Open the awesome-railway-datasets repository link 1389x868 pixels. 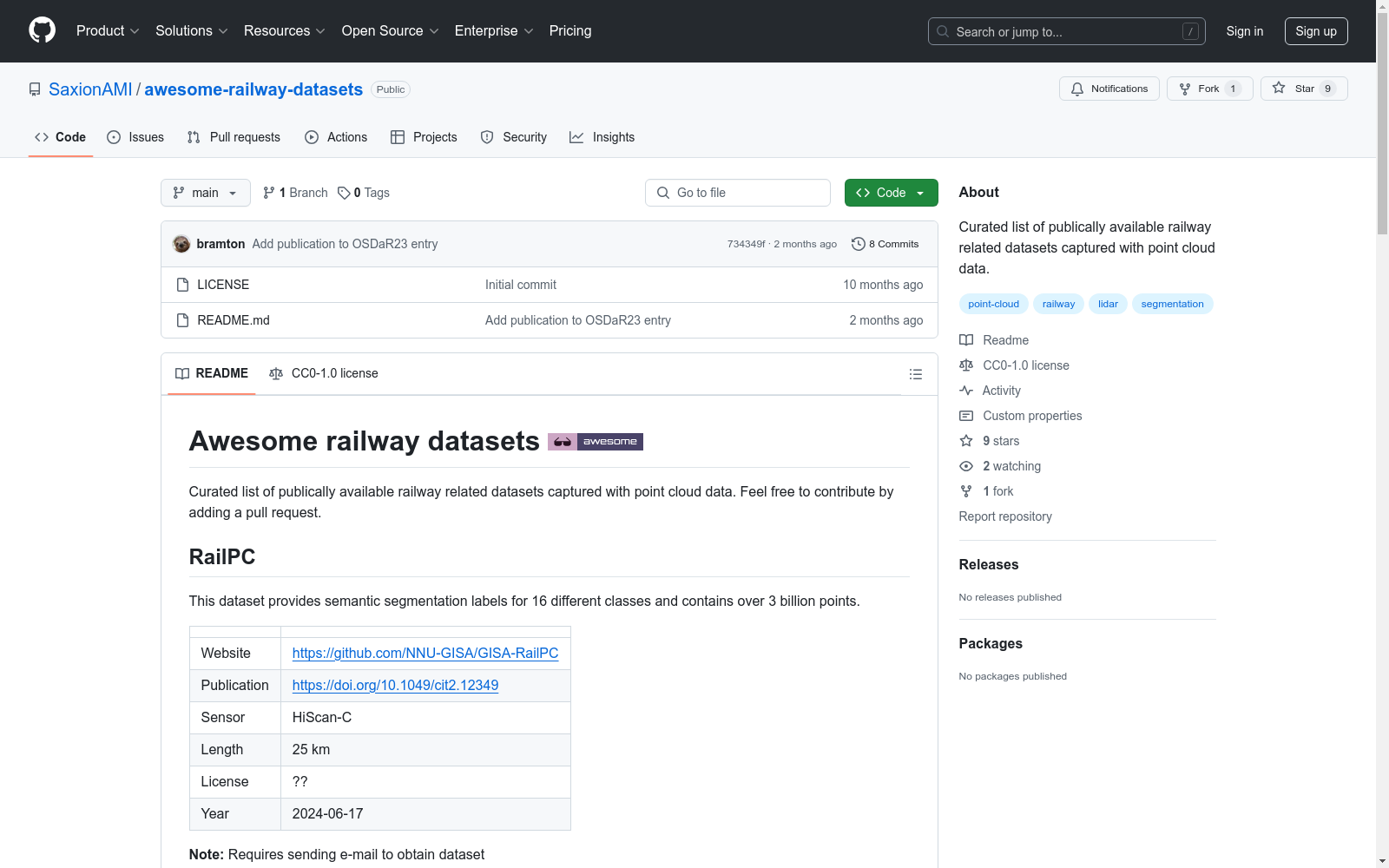point(253,89)
